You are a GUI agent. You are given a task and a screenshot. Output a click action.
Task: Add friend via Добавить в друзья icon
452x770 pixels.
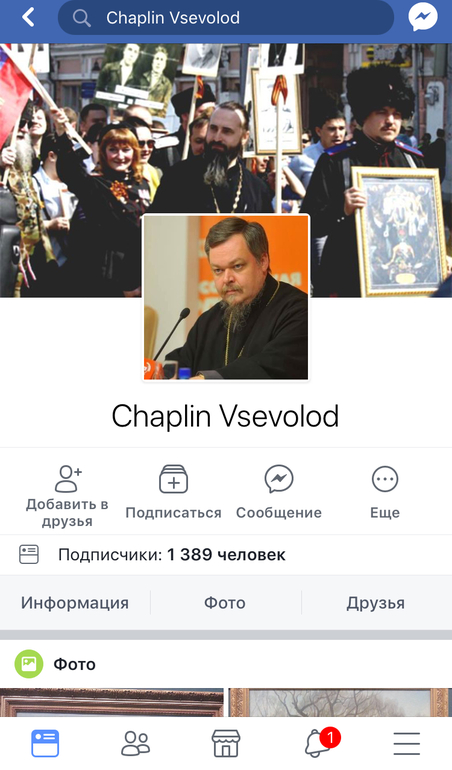coord(67,479)
